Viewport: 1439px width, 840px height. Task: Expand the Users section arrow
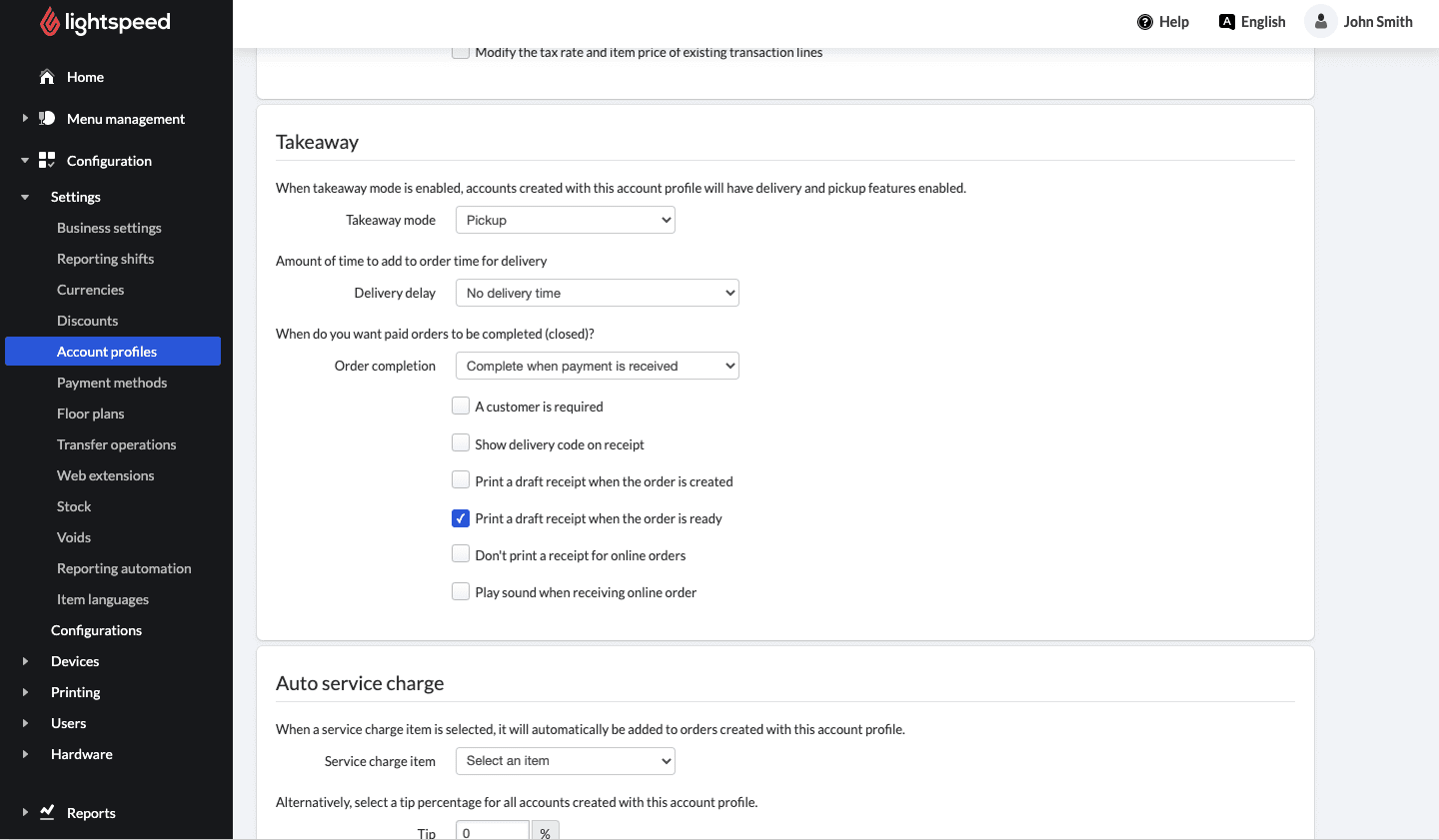coord(25,723)
